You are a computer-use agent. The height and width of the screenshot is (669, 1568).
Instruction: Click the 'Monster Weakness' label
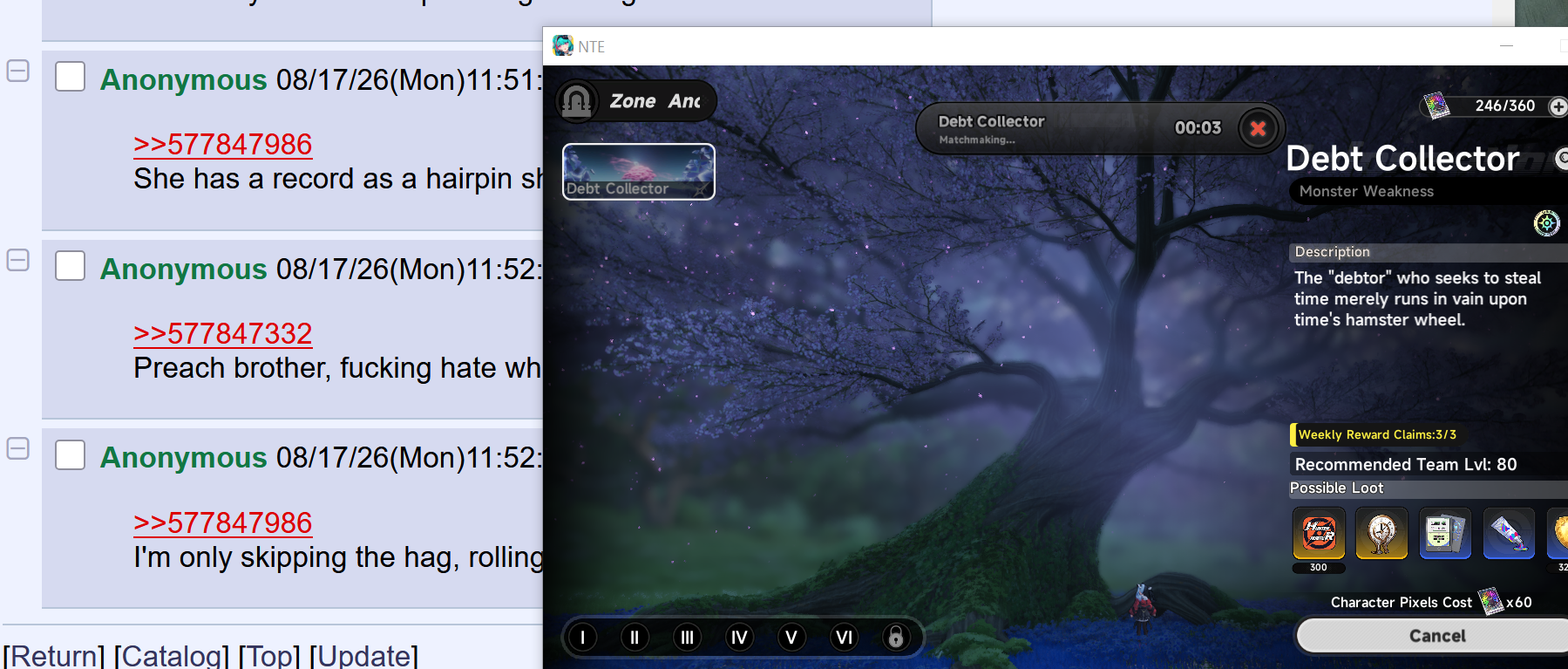click(1366, 191)
